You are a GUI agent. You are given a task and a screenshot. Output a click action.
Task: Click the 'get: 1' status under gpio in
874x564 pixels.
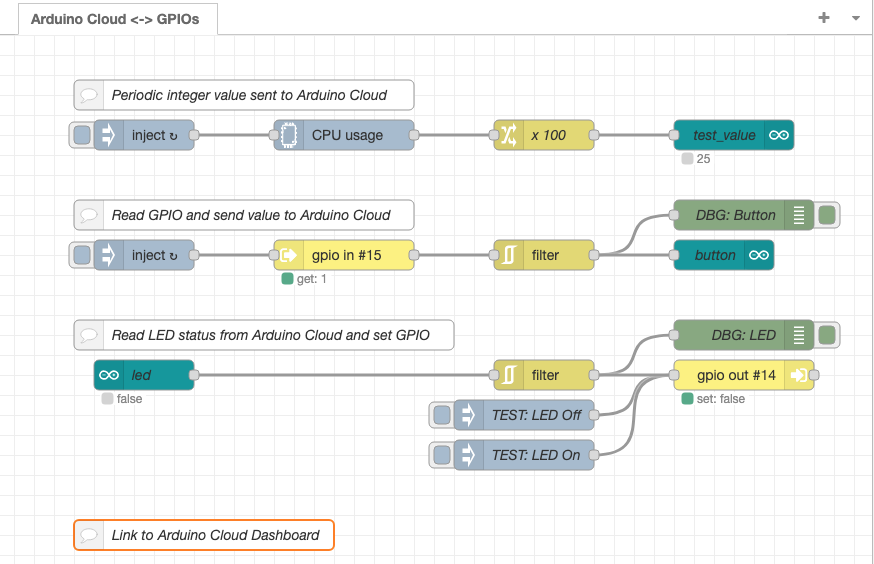pos(305,279)
